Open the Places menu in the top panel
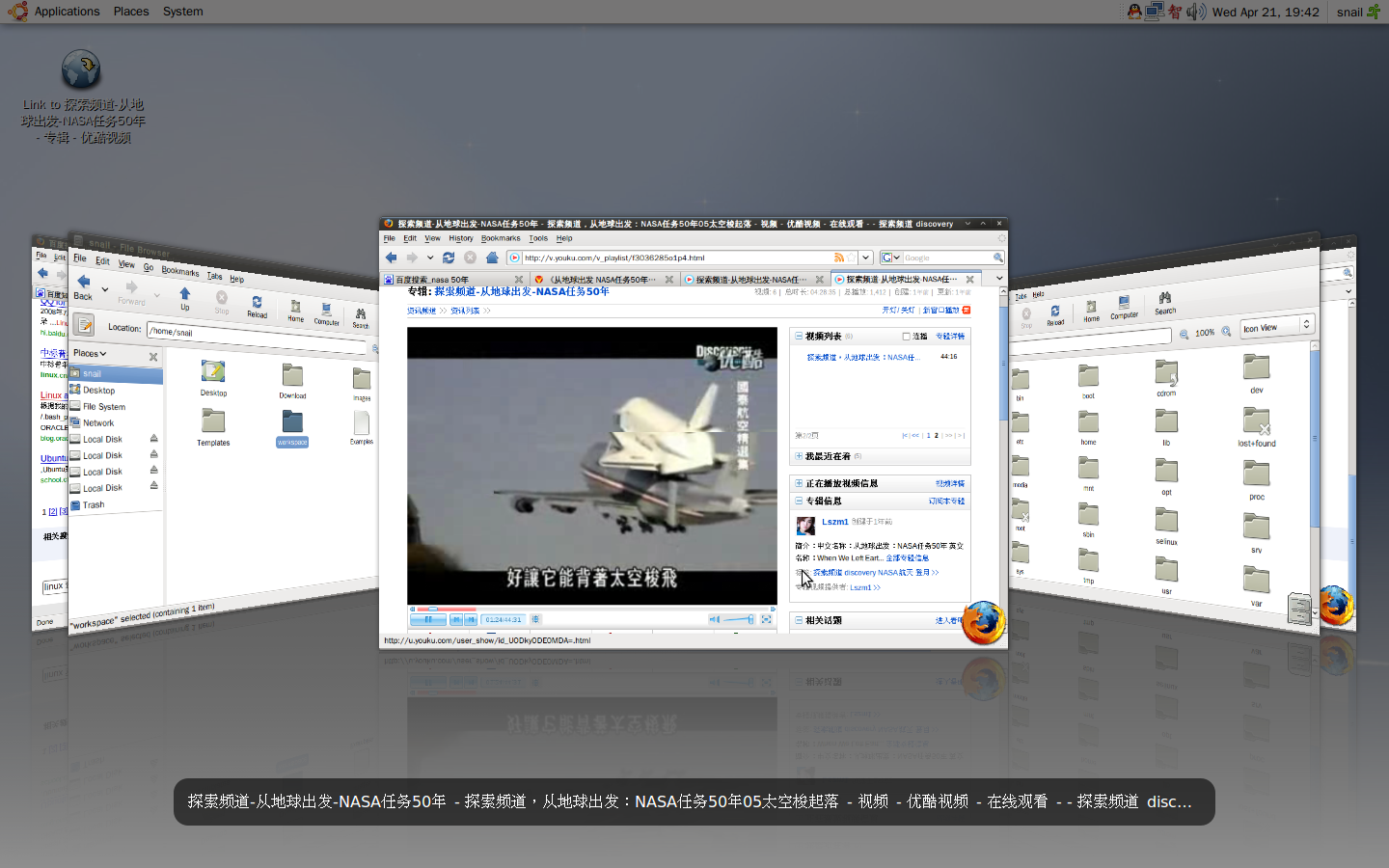1389x868 pixels. point(131,12)
